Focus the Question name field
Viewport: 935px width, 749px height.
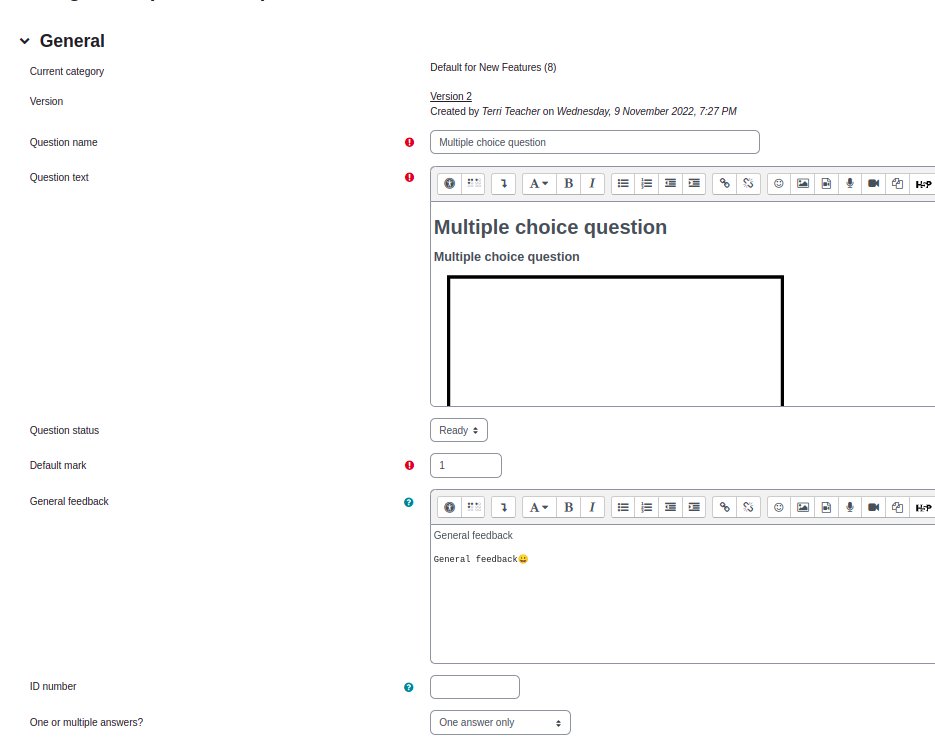pos(595,142)
